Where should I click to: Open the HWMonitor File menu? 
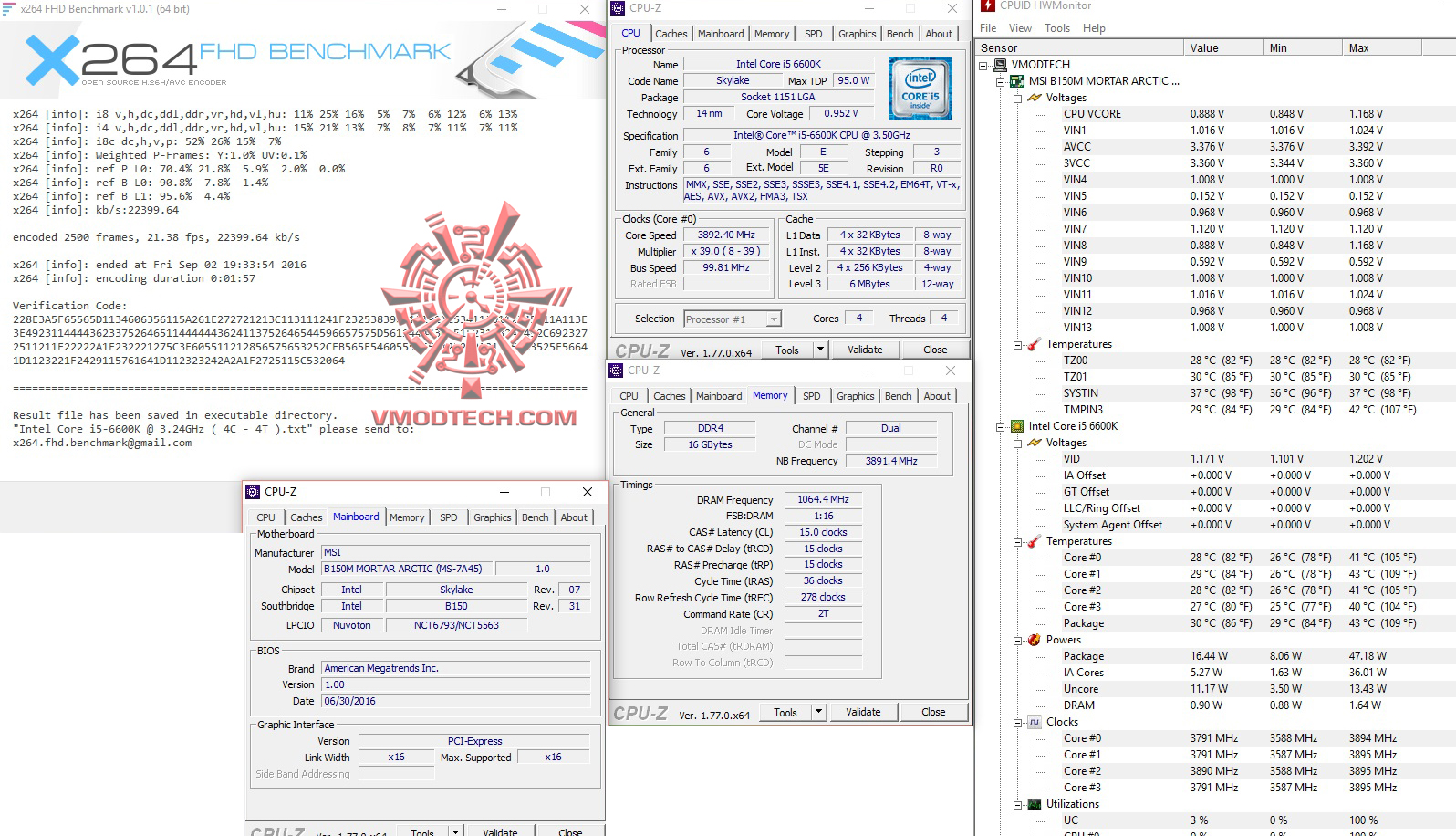click(x=988, y=28)
